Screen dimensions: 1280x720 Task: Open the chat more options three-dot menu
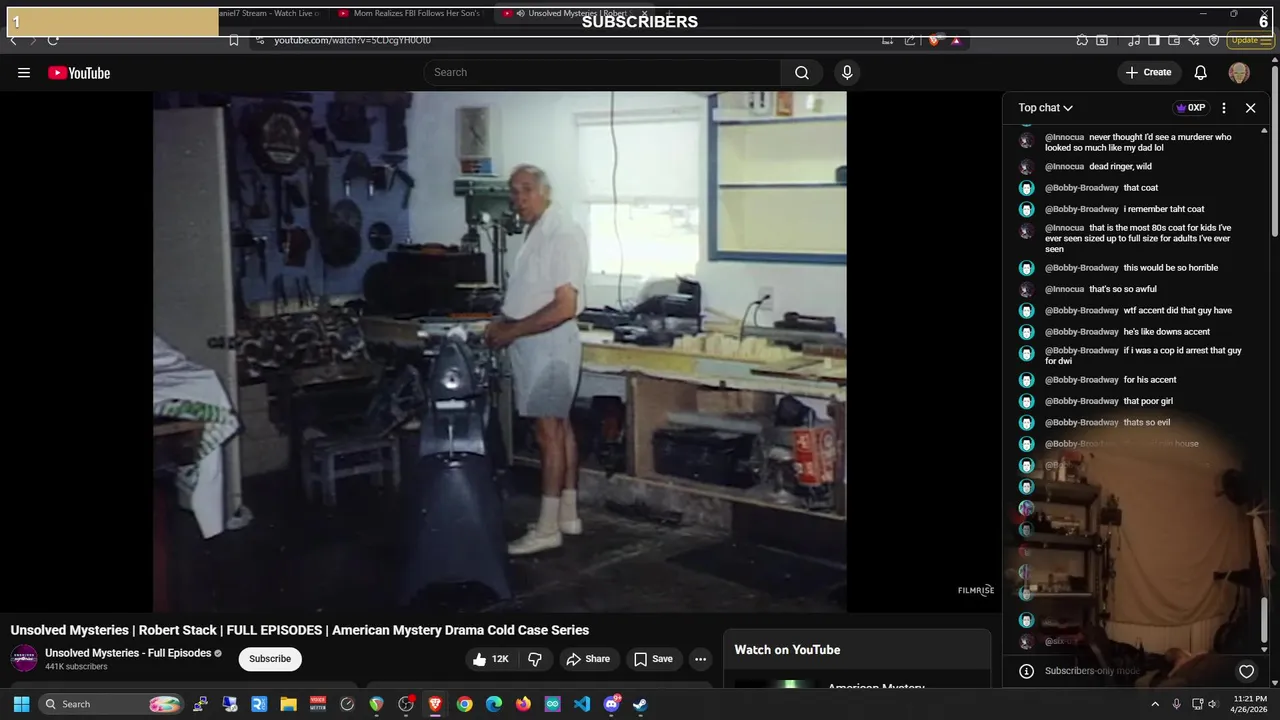(x=1224, y=108)
